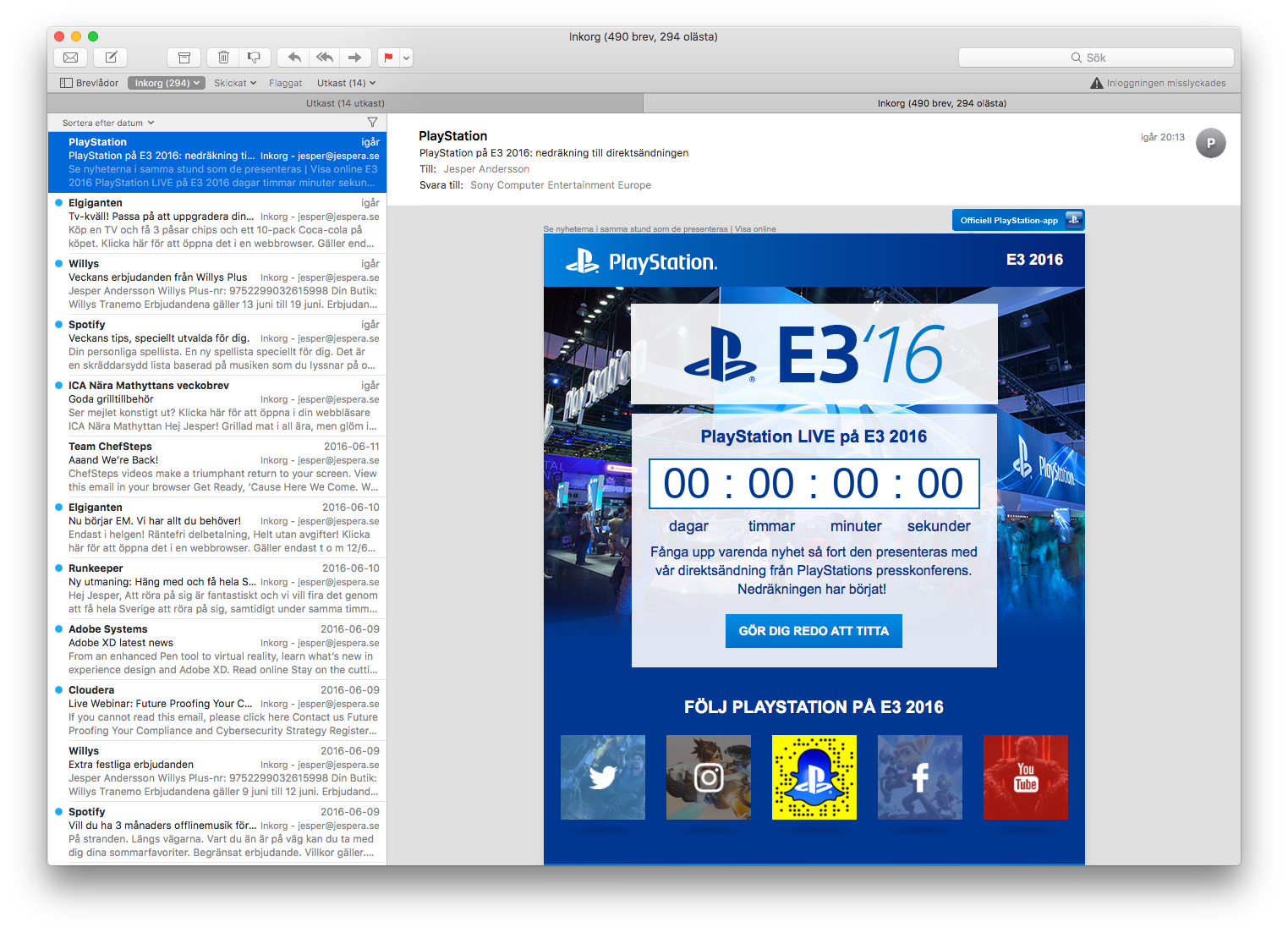The width and height of the screenshot is (1288, 933).
Task: Toggle the Brevlådor mailbox sidebar
Action: pos(89,83)
